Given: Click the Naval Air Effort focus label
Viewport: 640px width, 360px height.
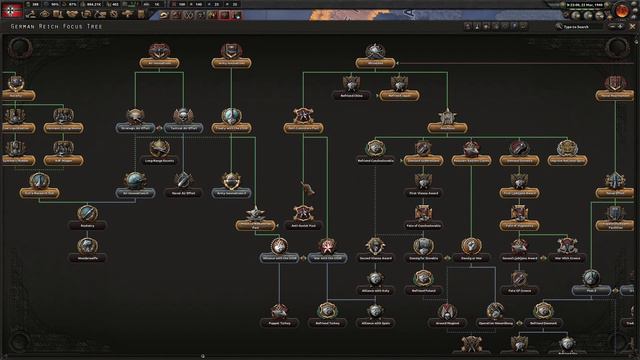Looking at the screenshot, I should click(x=183, y=193).
